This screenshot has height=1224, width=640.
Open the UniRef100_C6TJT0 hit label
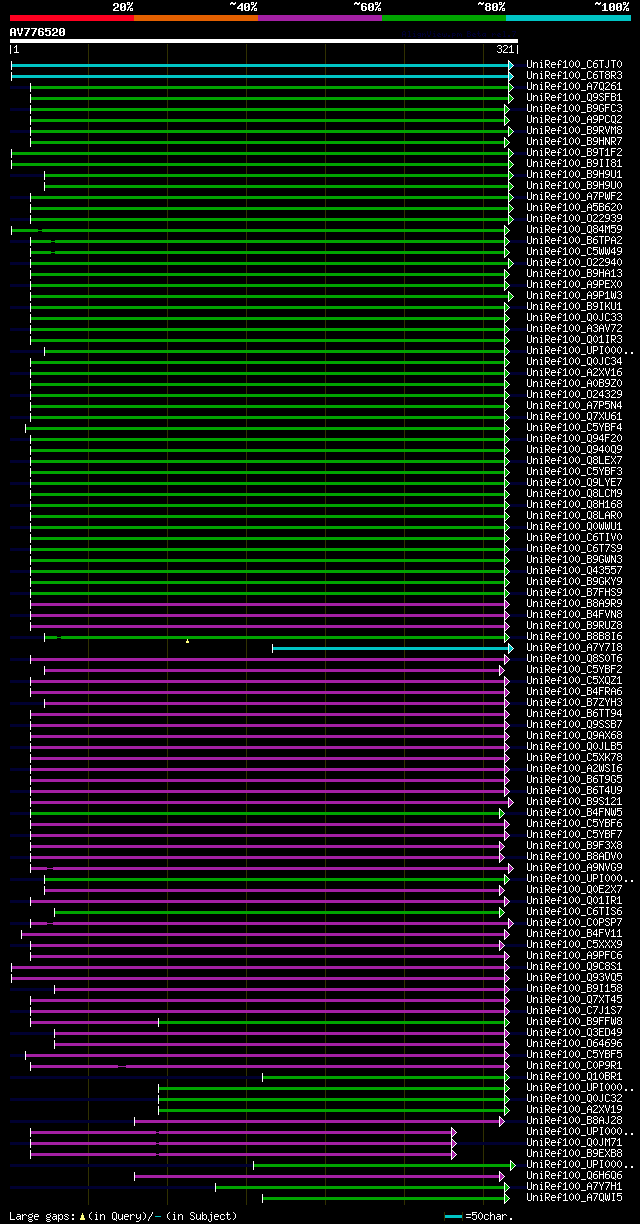(574, 65)
